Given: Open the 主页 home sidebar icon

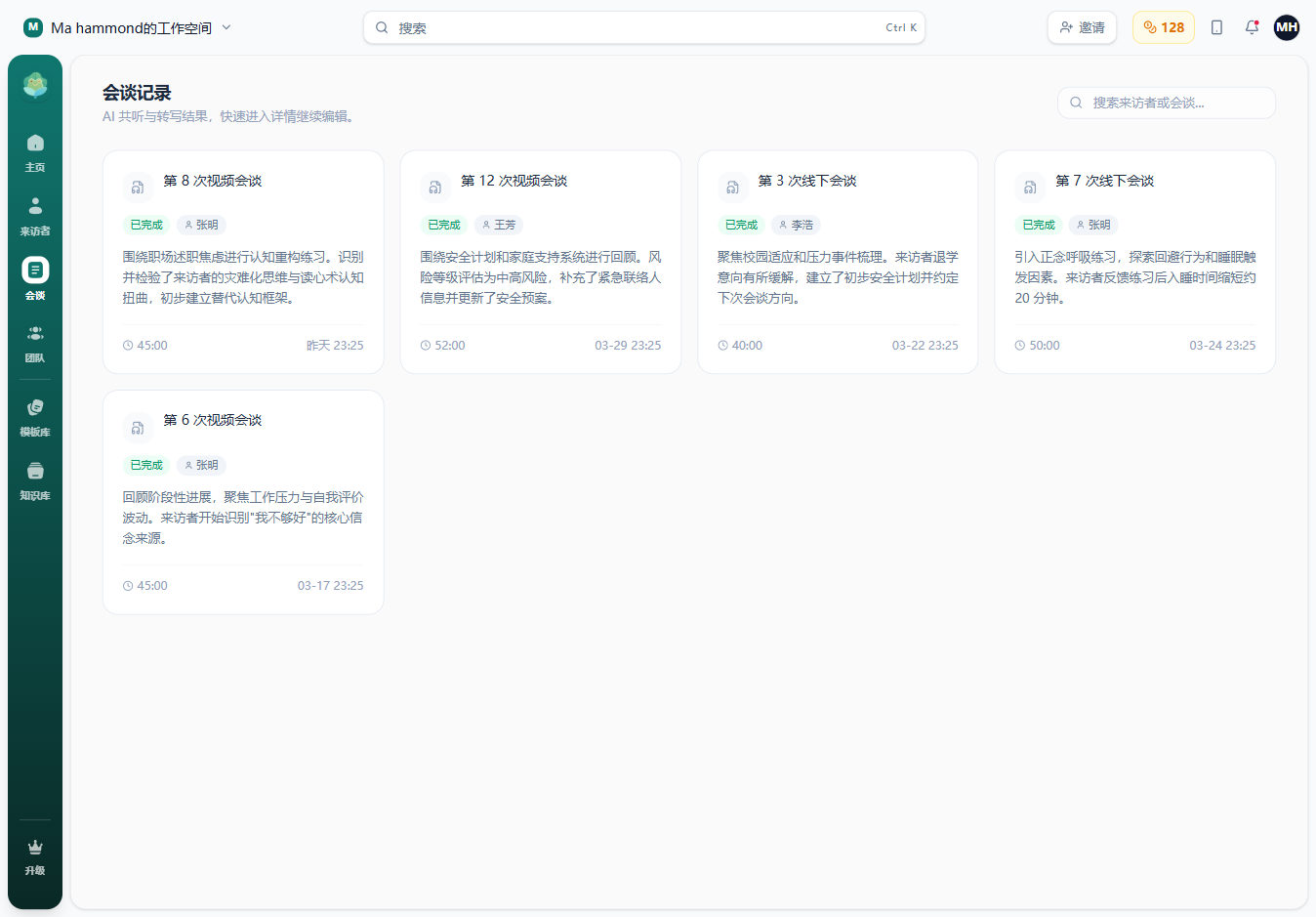Looking at the screenshot, I should click(x=35, y=152).
